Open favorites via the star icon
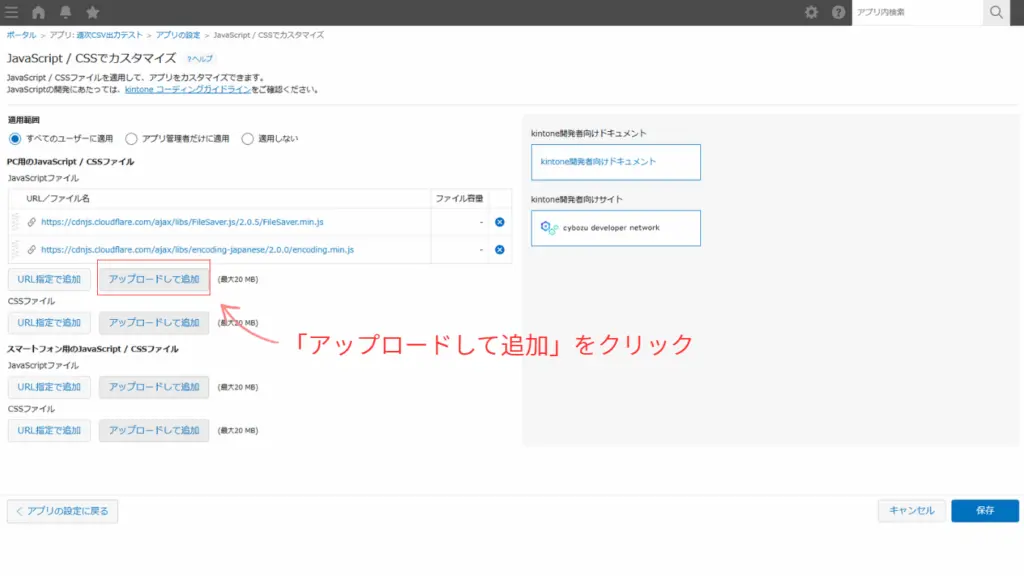 92,12
